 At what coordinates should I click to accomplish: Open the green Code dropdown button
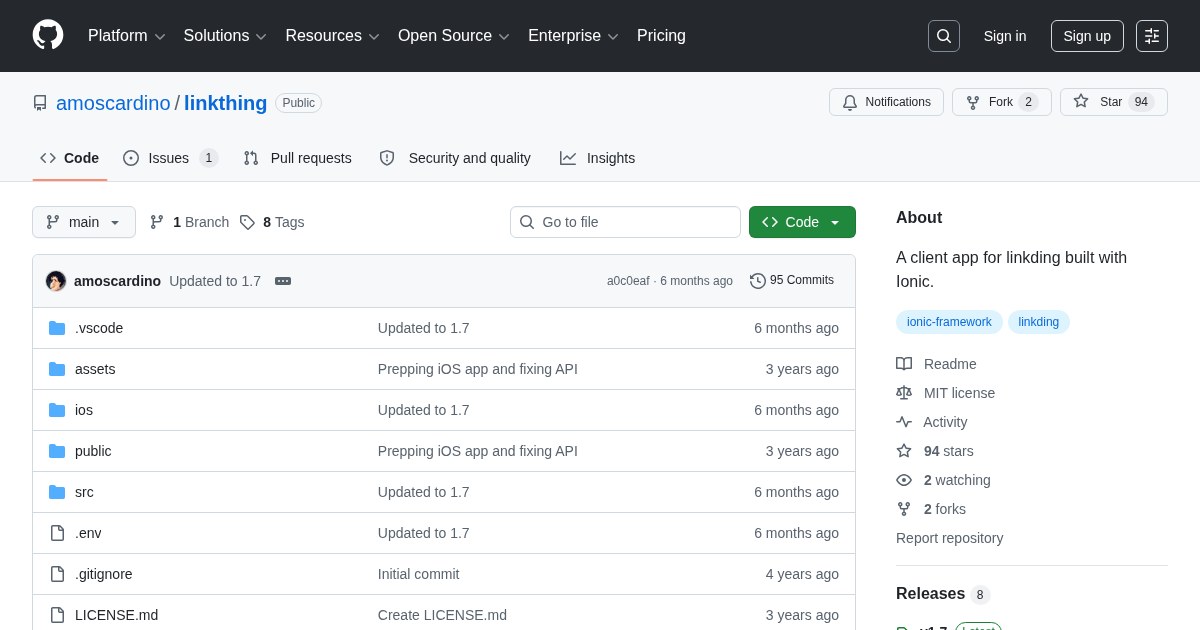click(802, 222)
